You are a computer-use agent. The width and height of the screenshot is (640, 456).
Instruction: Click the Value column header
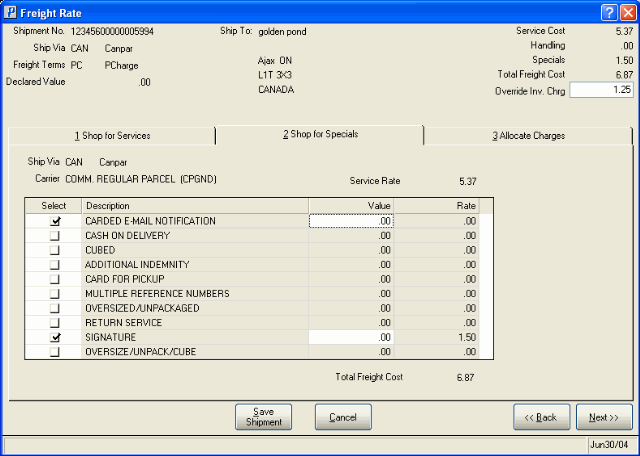point(351,206)
